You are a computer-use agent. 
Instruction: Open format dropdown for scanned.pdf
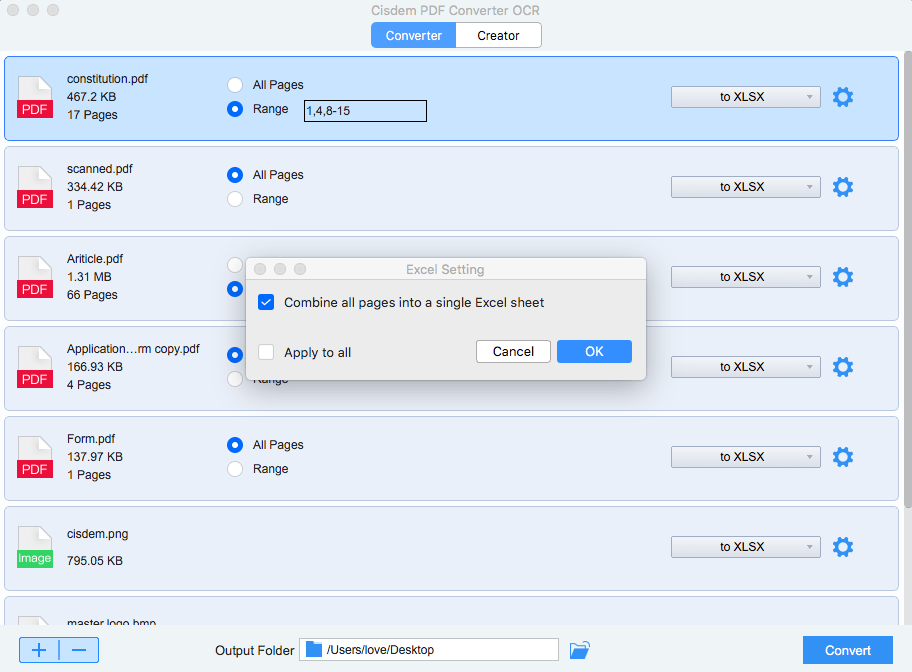pyautogui.click(x=746, y=187)
